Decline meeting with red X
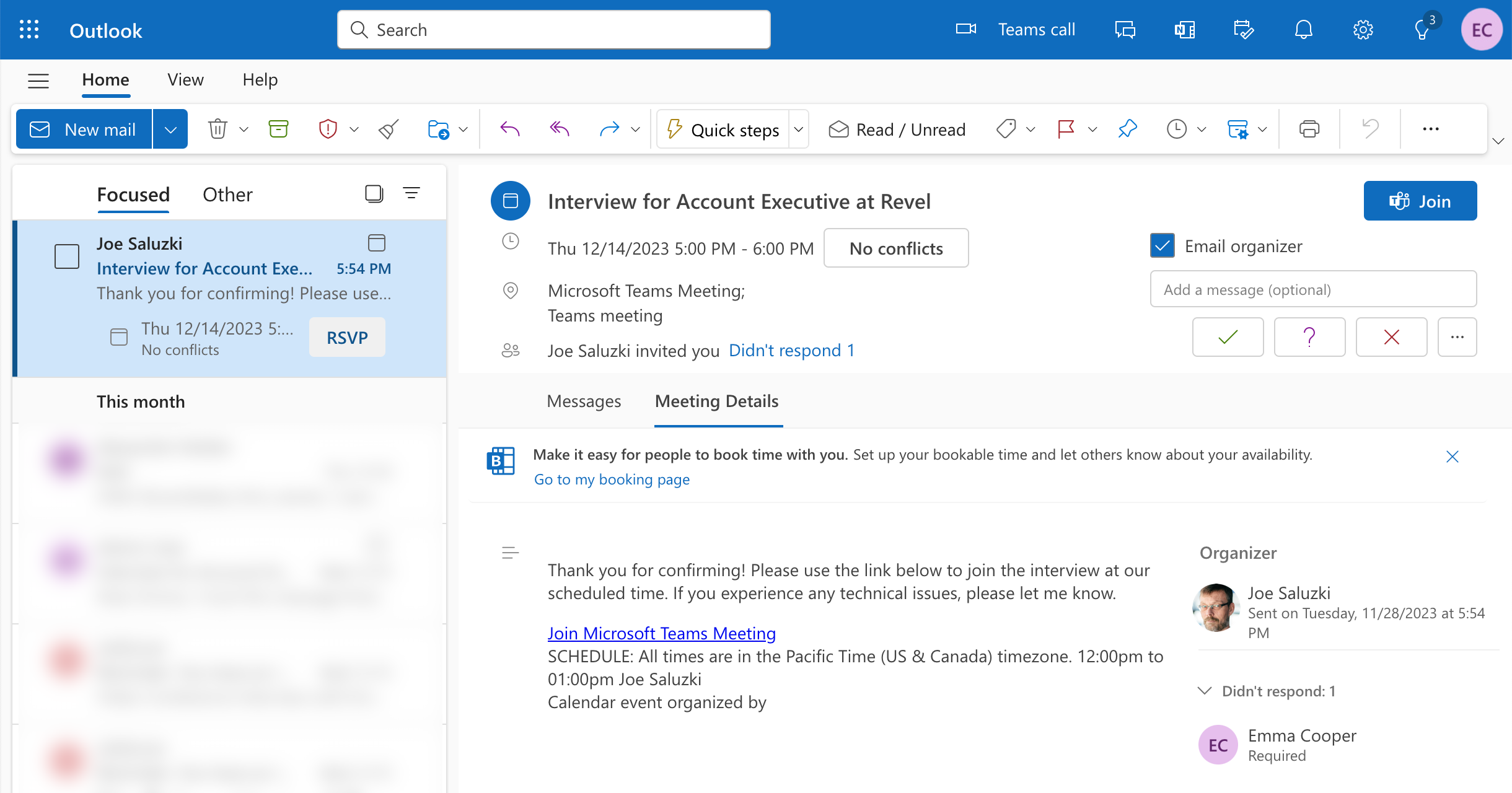 click(1391, 337)
